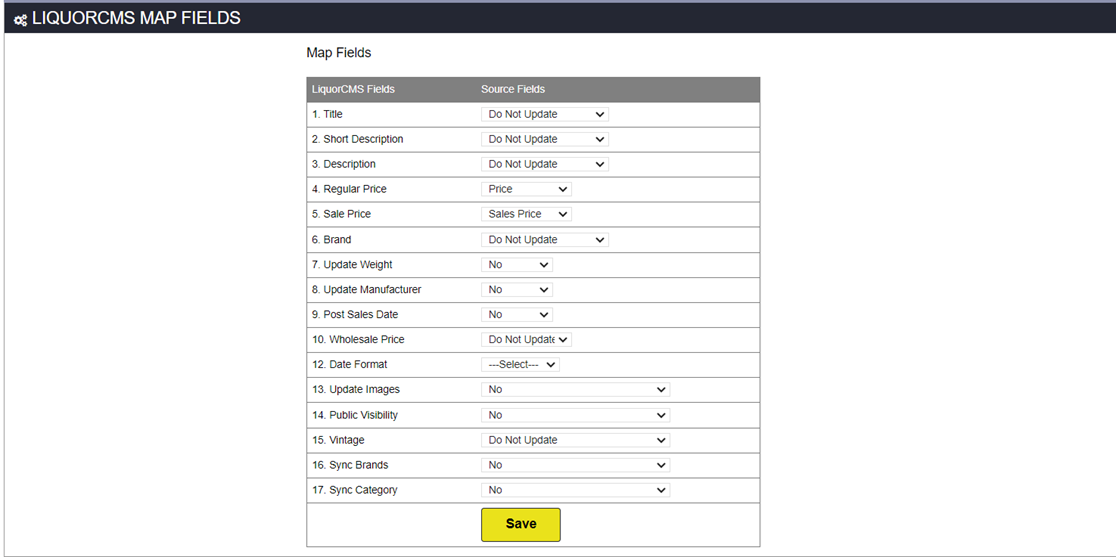The image size is (1116, 558).
Task: Open the Update Images dropdown
Action: tap(575, 390)
